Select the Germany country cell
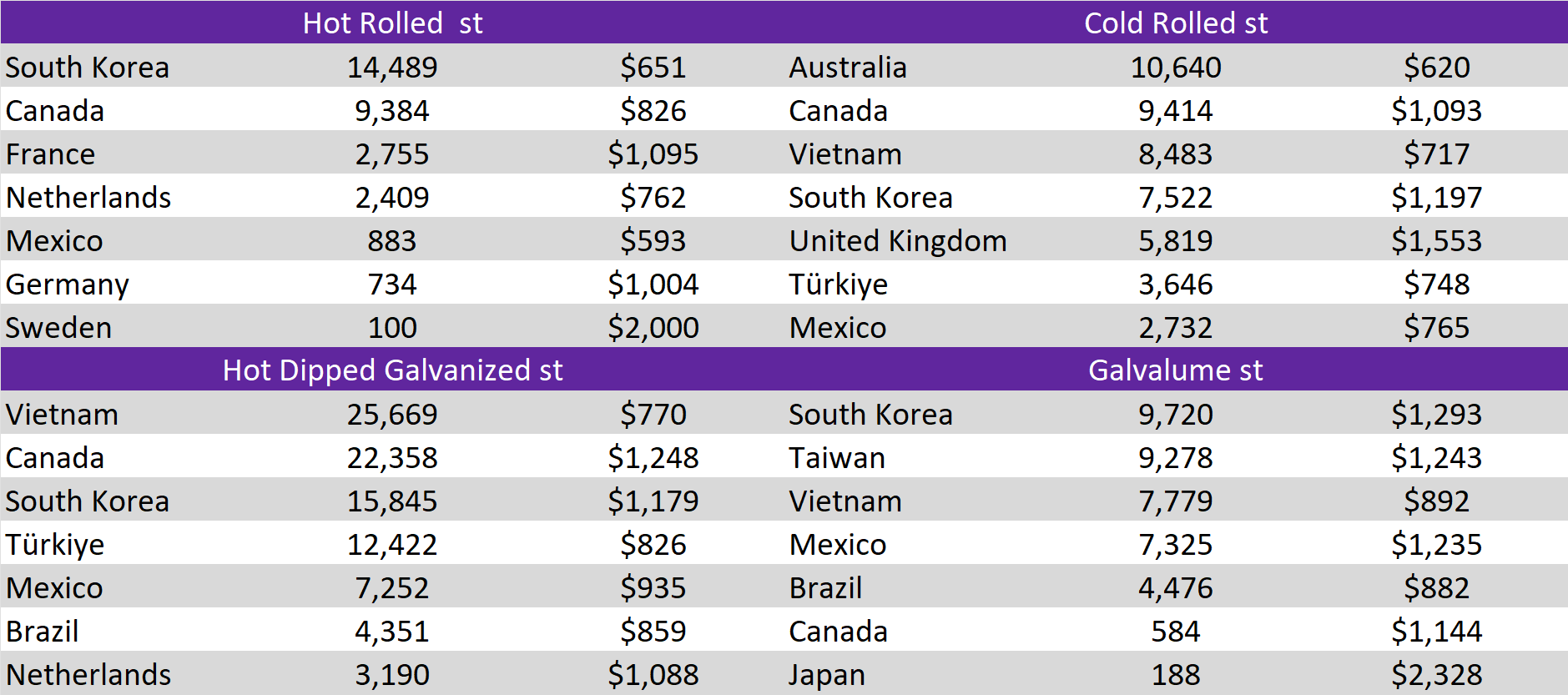Viewport: 1568px width, 695px height. [x=68, y=285]
